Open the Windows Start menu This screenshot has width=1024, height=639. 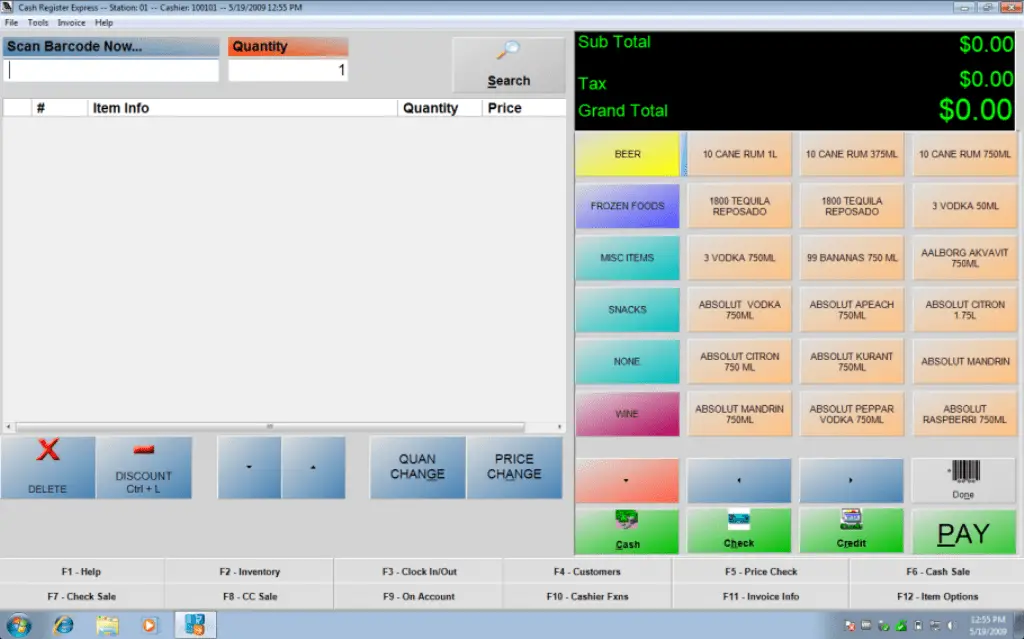point(18,625)
